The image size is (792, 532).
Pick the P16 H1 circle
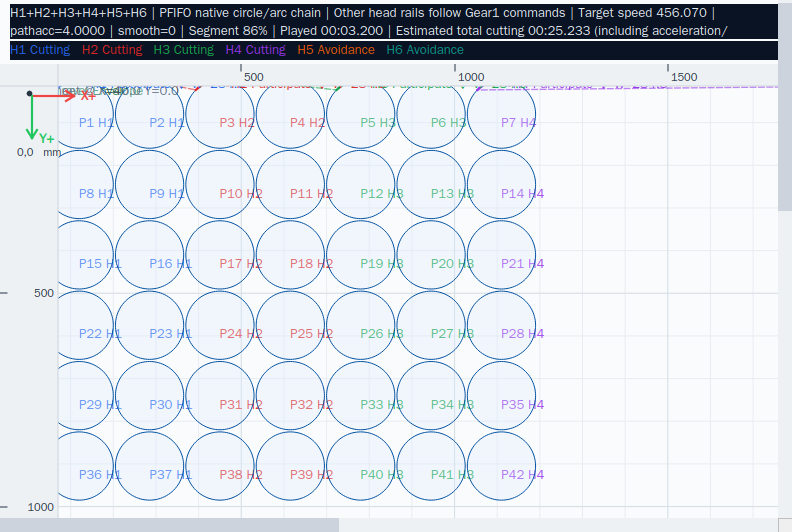tap(150, 255)
